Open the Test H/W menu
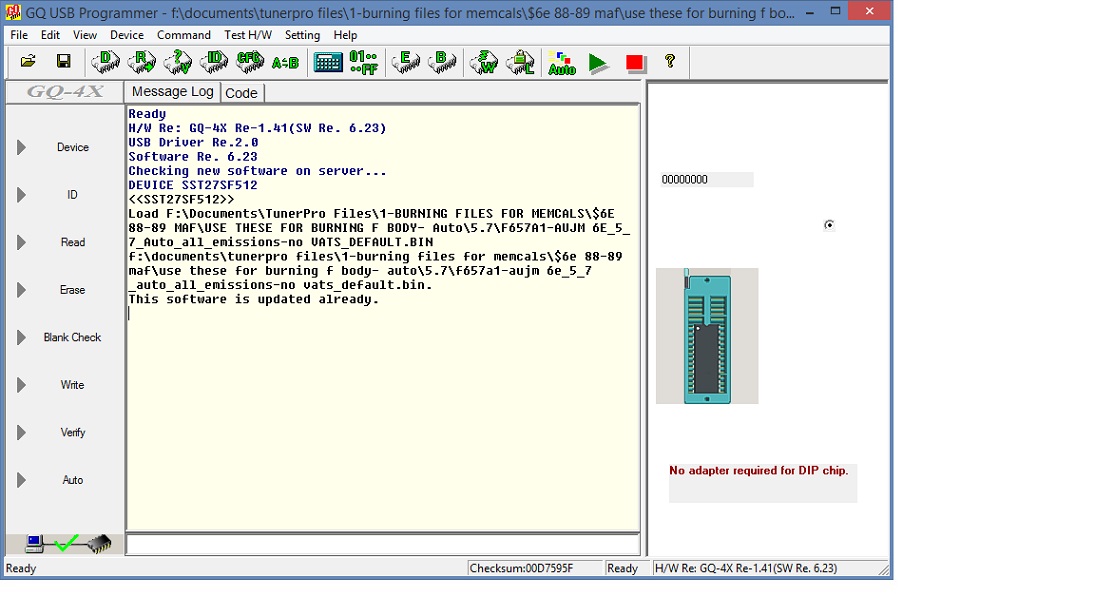1095x616 pixels. (x=248, y=35)
